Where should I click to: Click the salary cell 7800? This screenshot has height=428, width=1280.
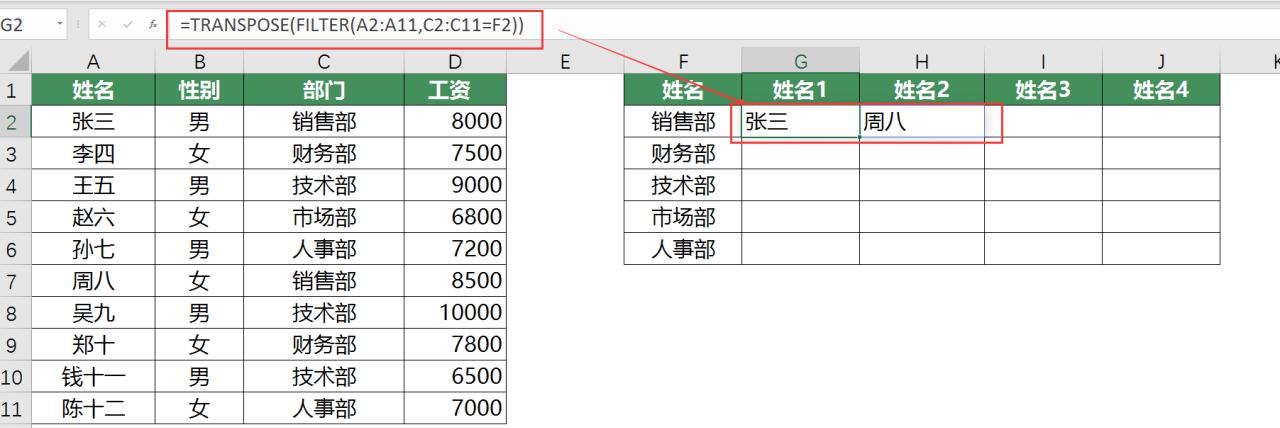(x=455, y=344)
